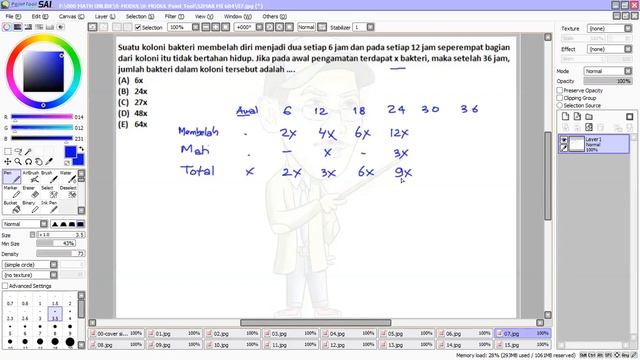The width and height of the screenshot is (640, 360).
Task: Show the color wheel panel
Action: (7, 27)
